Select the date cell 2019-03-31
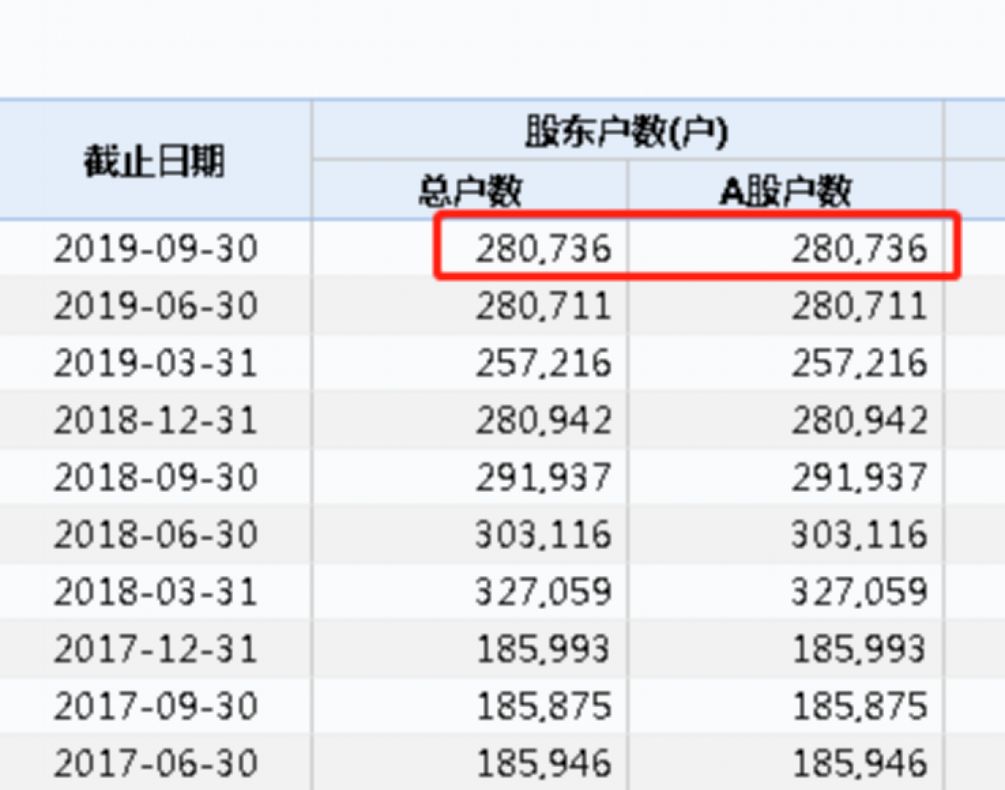1005x790 pixels. [156, 363]
